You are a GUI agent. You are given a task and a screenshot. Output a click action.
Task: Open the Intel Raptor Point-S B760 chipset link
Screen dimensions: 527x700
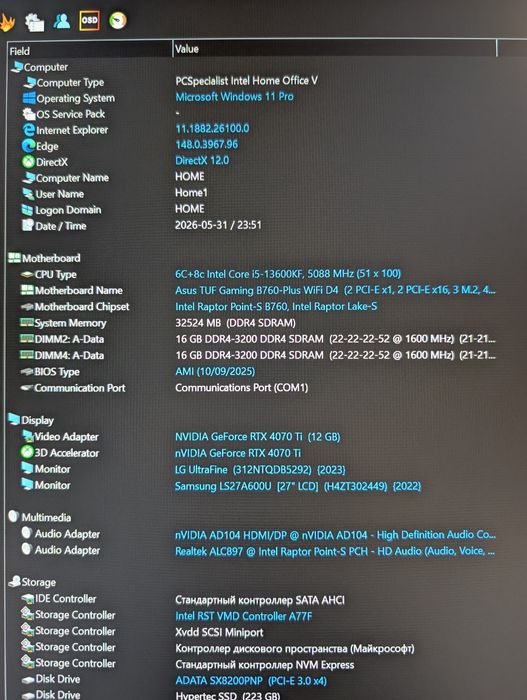(276, 306)
